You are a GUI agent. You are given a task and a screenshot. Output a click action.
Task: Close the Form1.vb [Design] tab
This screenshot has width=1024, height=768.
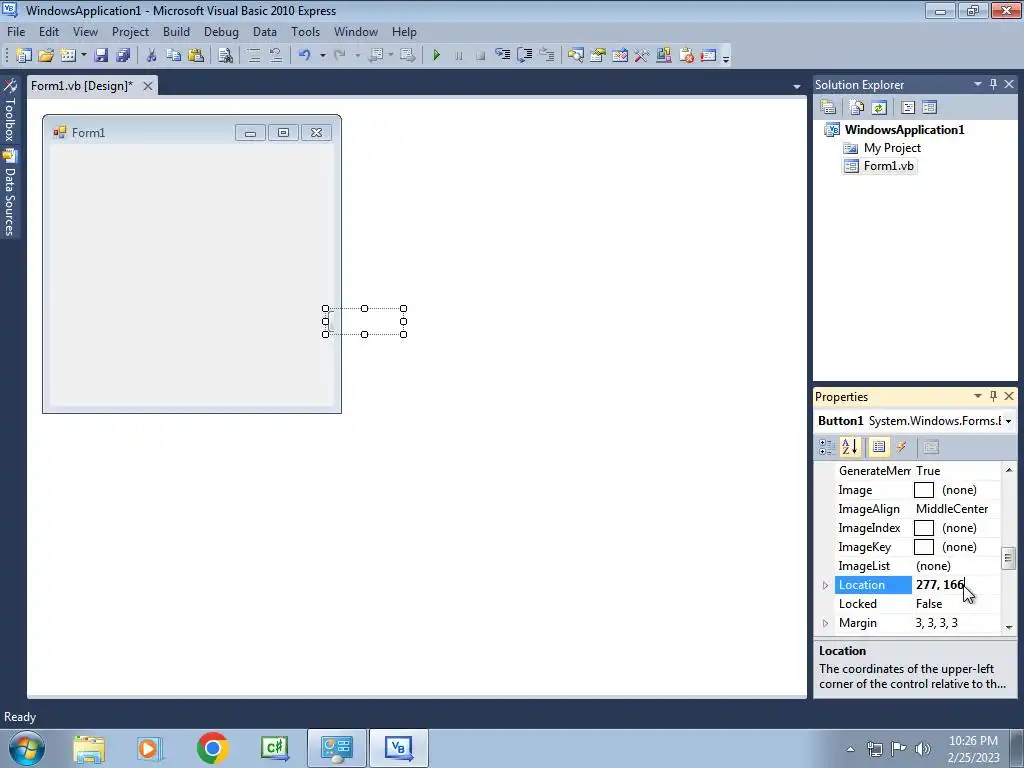[x=148, y=86]
